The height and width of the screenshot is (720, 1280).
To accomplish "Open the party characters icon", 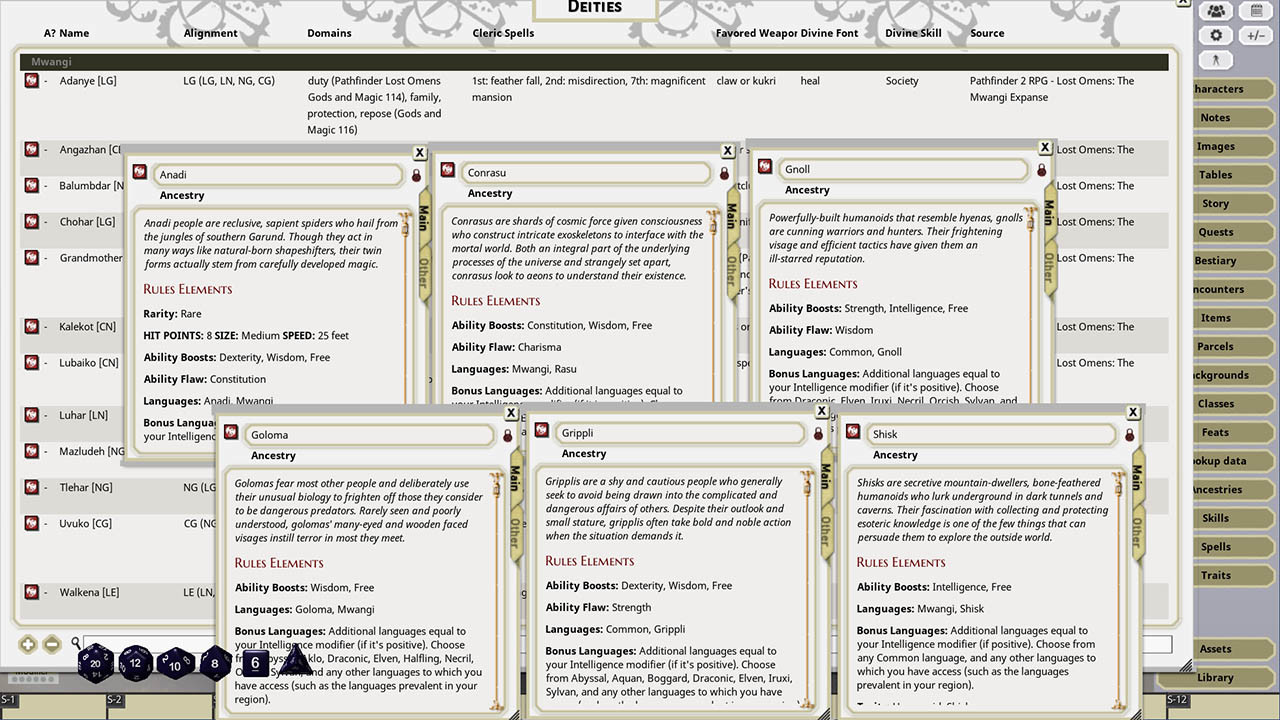I will pyautogui.click(x=1216, y=11).
